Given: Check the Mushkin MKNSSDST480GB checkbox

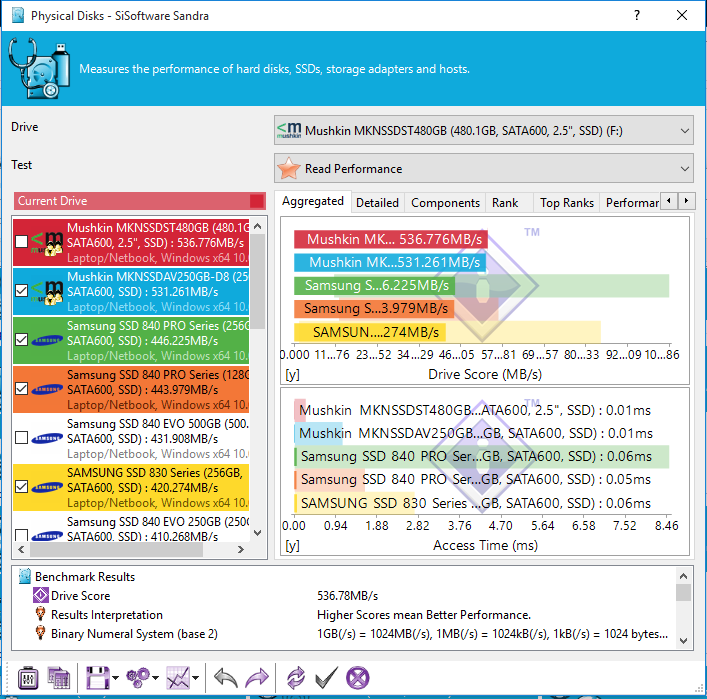Looking at the screenshot, I should click(21, 242).
